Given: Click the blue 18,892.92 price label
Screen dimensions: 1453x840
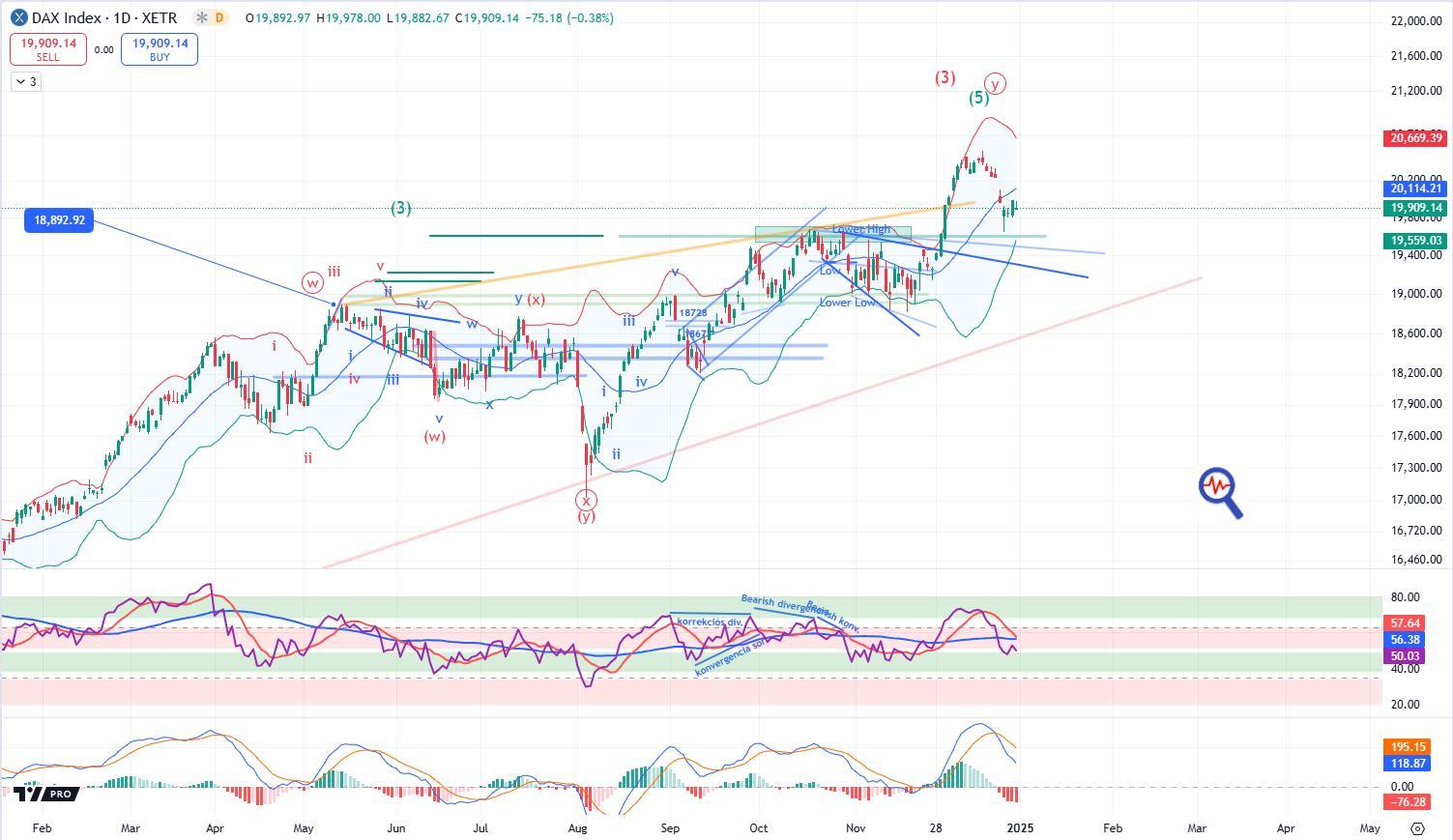Looking at the screenshot, I should pyautogui.click(x=59, y=220).
